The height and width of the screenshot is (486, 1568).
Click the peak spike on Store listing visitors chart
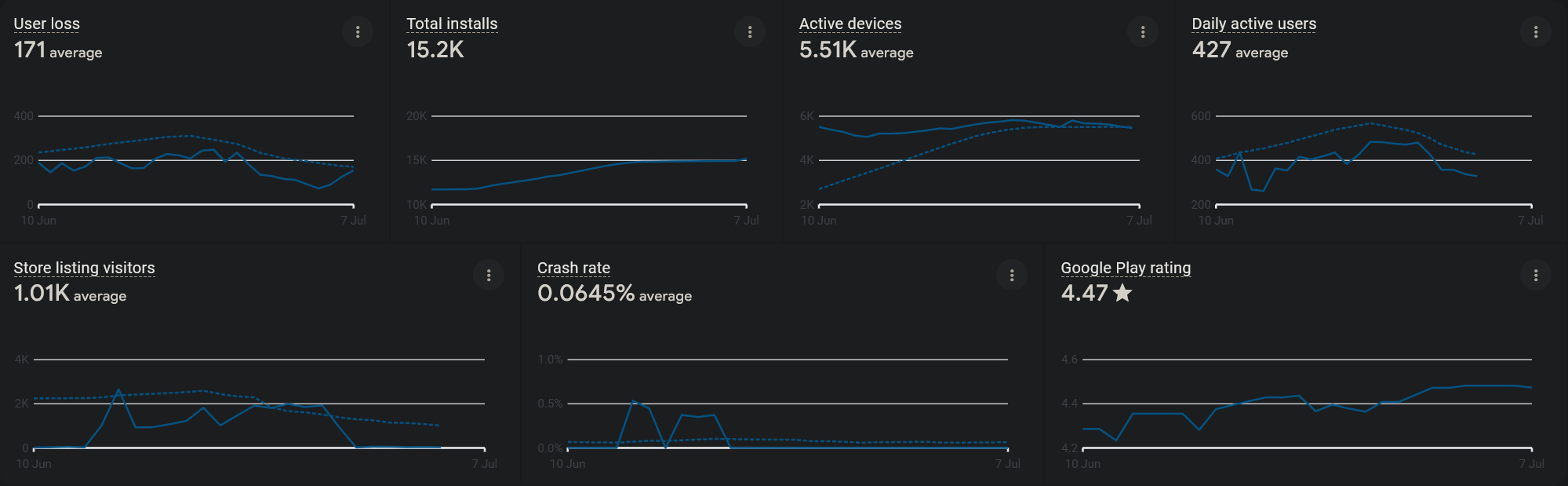pyautogui.click(x=119, y=387)
